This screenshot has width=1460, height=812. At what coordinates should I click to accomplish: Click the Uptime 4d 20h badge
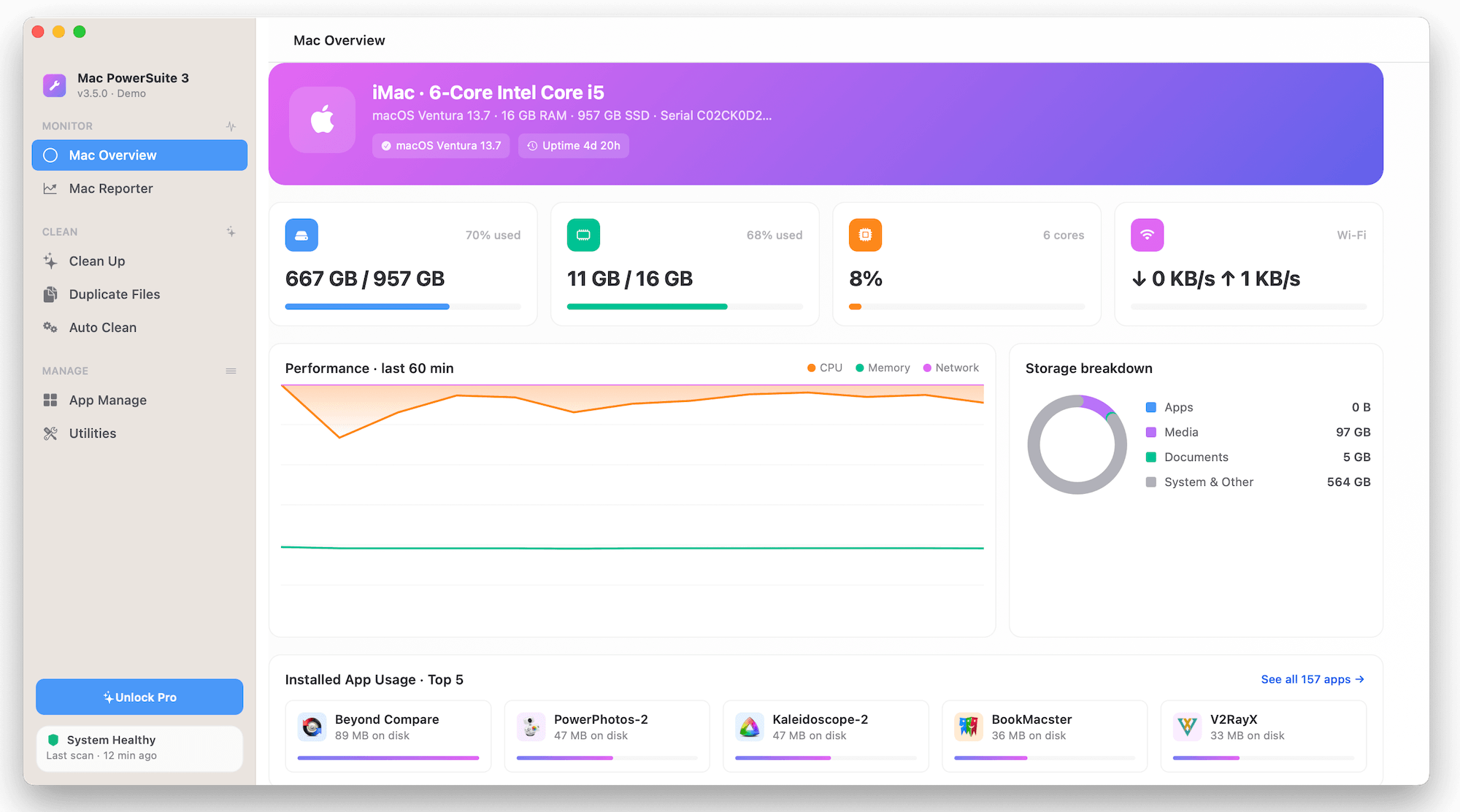point(574,146)
